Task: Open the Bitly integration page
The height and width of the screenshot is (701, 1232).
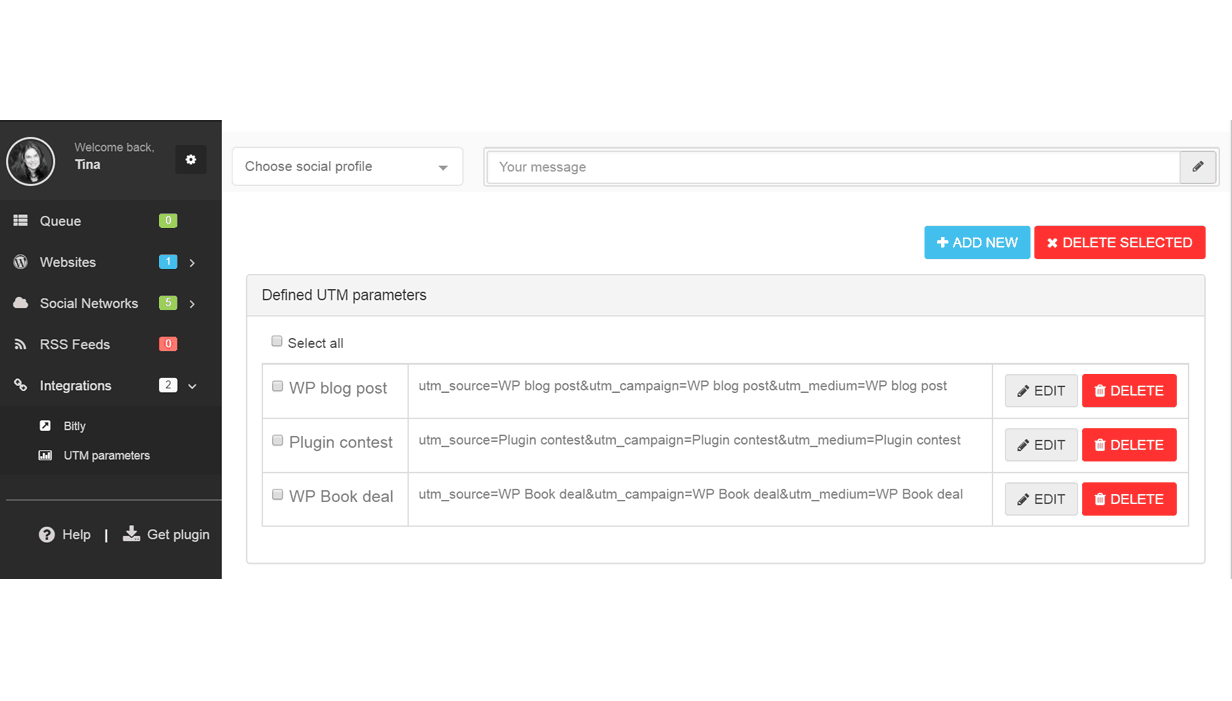Action: point(74,426)
